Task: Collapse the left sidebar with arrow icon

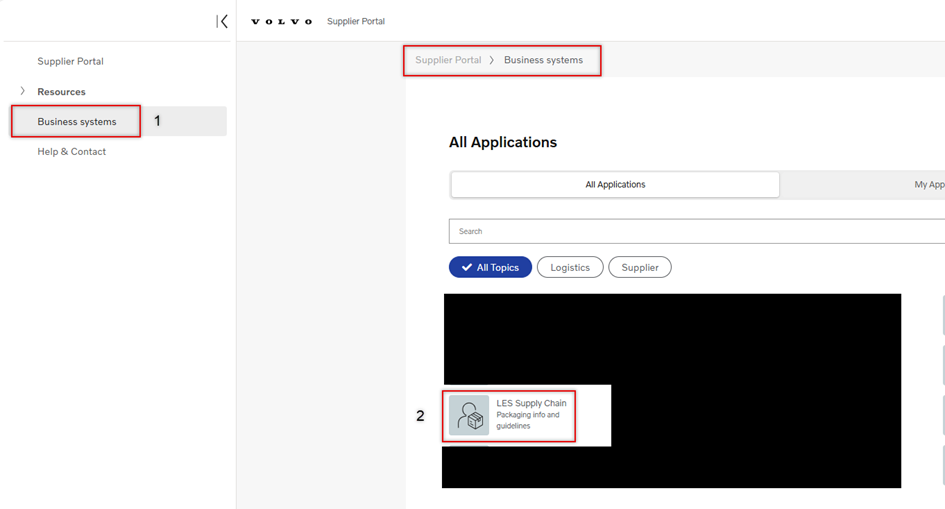Action: [222, 21]
